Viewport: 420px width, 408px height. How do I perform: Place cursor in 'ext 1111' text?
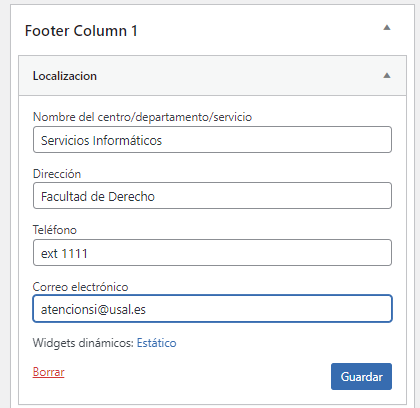pos(64,254)
